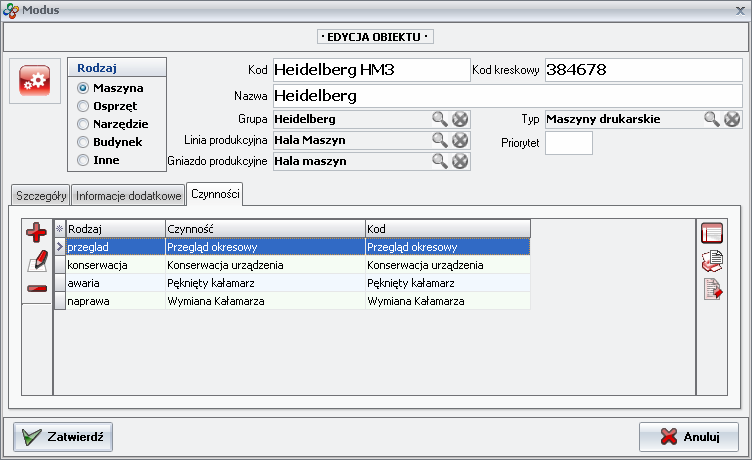This screenshot has height=460, width=752.
Task: Click the bottom document export icon on right
Action: pyautogui.click(x=712, y=290)
